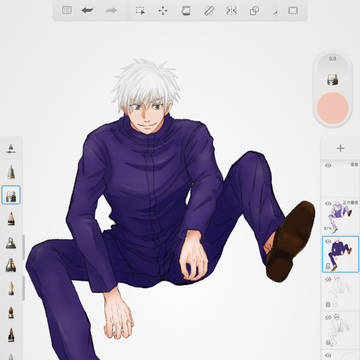The image size is (360, 360).
Task: Select the small stroke stabilizer icon
Action: coord(275,13)
